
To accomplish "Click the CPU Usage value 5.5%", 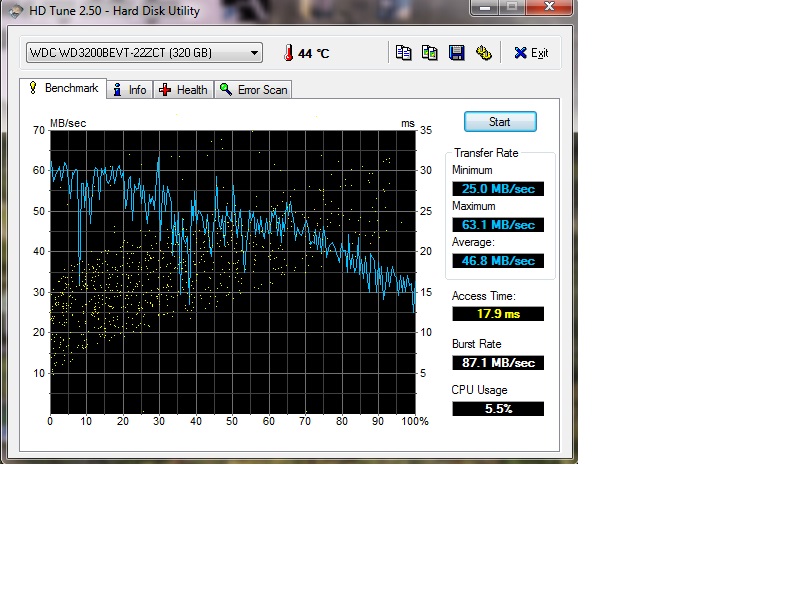I will click(498, 409).
